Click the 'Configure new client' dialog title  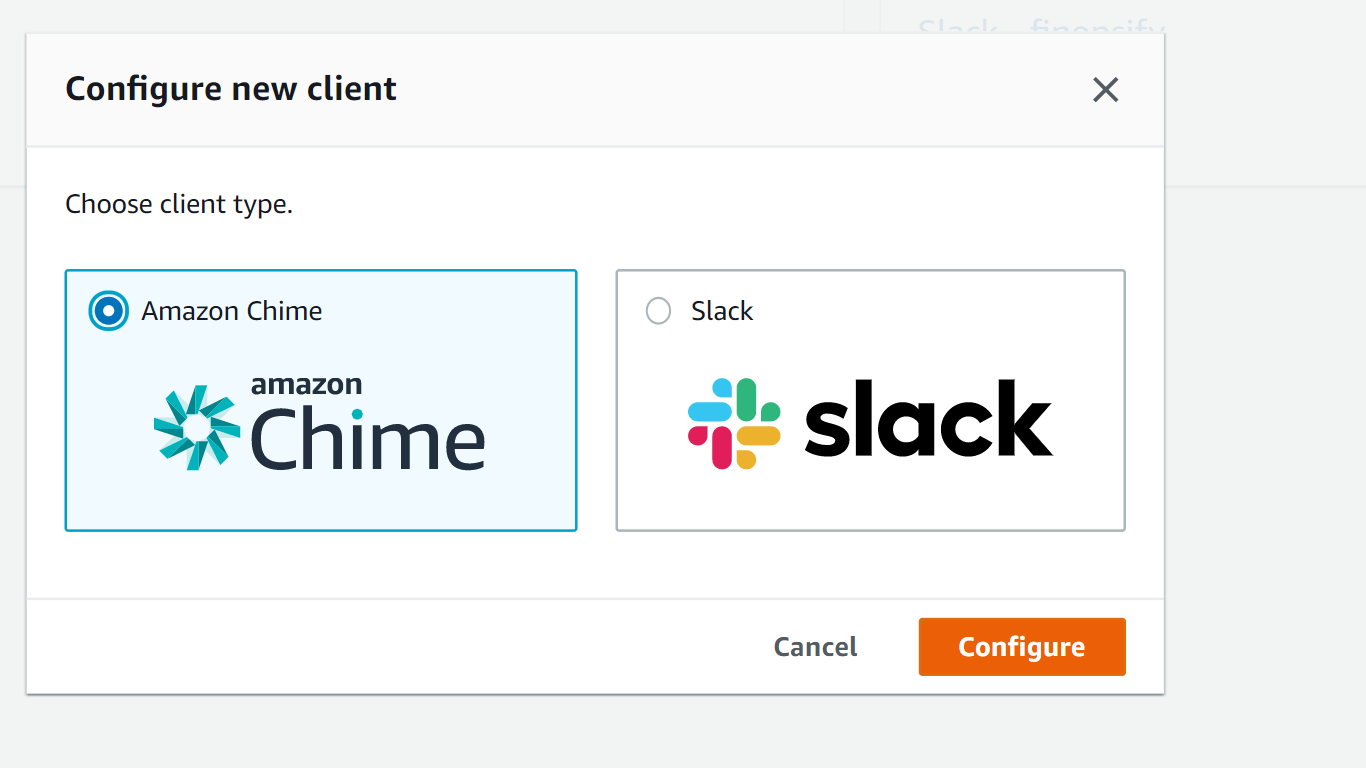pyautogui.click(x=230, y=89)
